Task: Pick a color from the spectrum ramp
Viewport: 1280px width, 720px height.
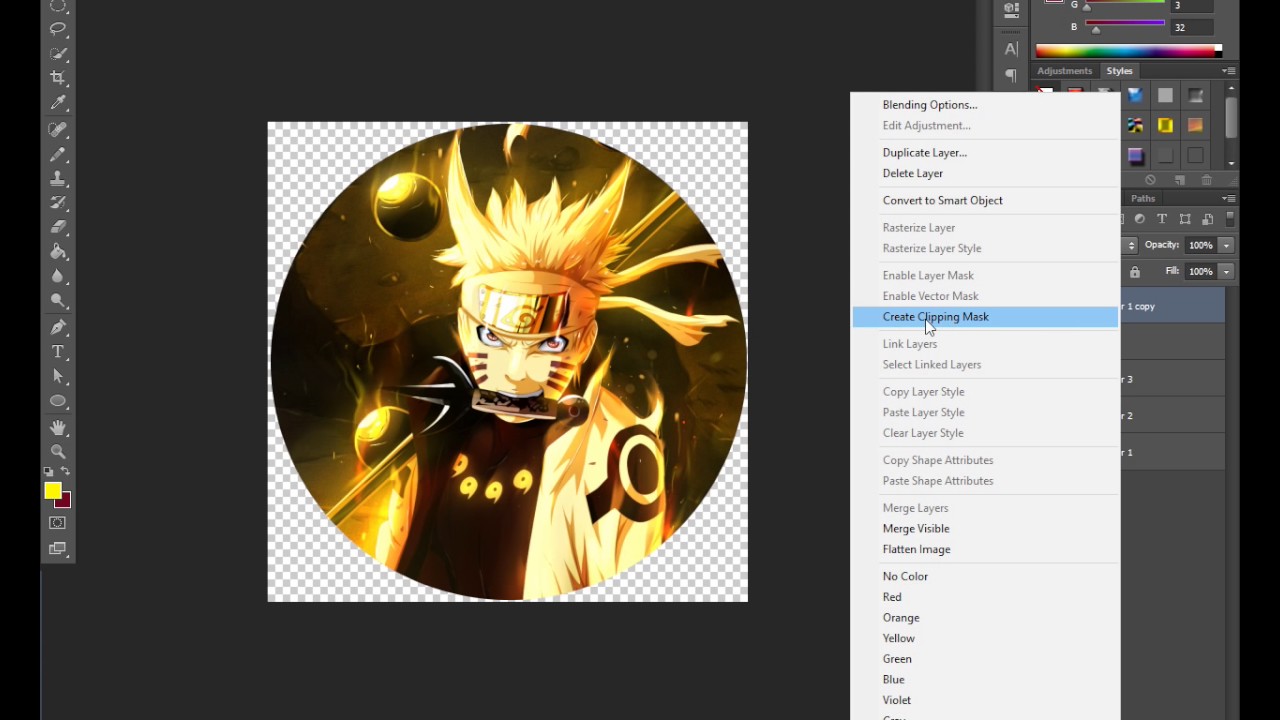Action: click(x=1128, y=51)
